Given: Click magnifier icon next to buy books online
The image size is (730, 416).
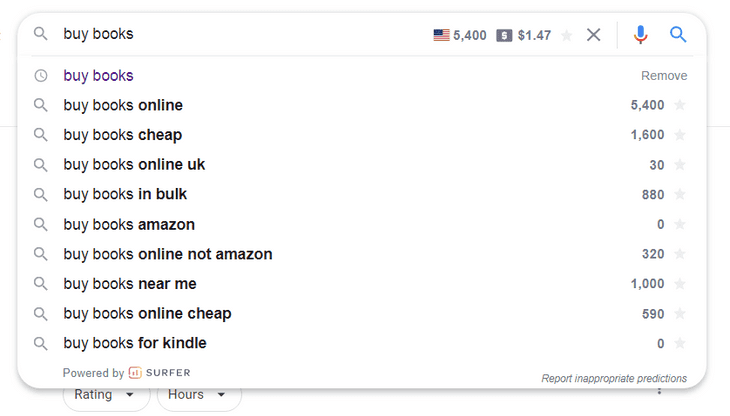Looking at the screenshot, I should pyautogui.click(x=41, y=105).
